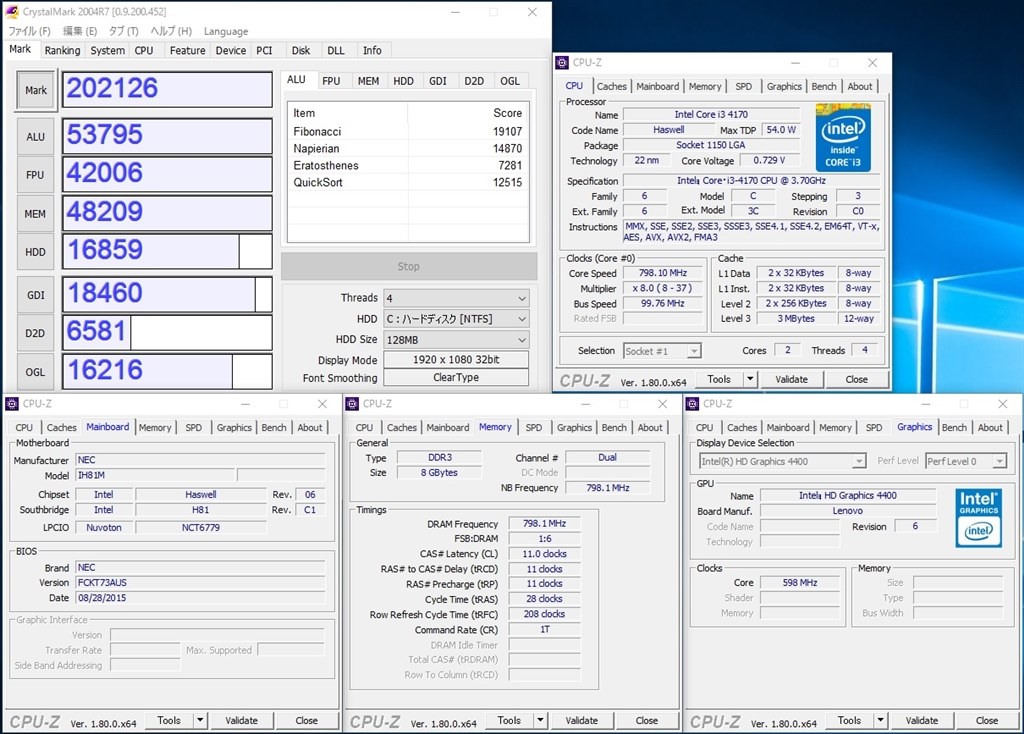Open Bench tab in CPU-Z Graphics window

(x=954, y=427)
